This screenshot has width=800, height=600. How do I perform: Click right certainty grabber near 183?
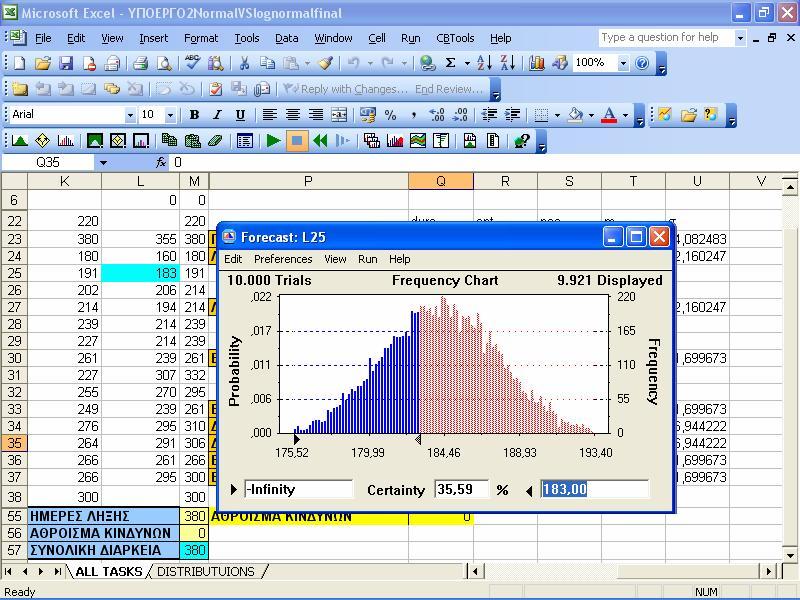tap(418, 439)
